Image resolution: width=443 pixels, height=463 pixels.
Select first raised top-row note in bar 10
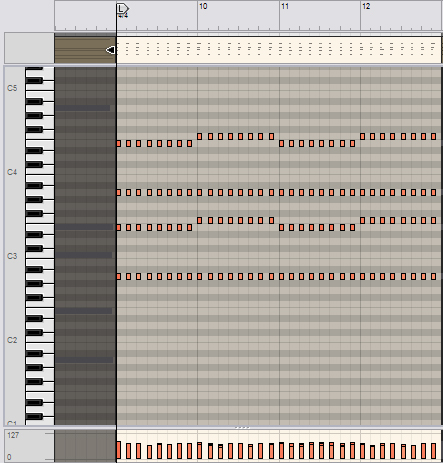click(200, 136)
